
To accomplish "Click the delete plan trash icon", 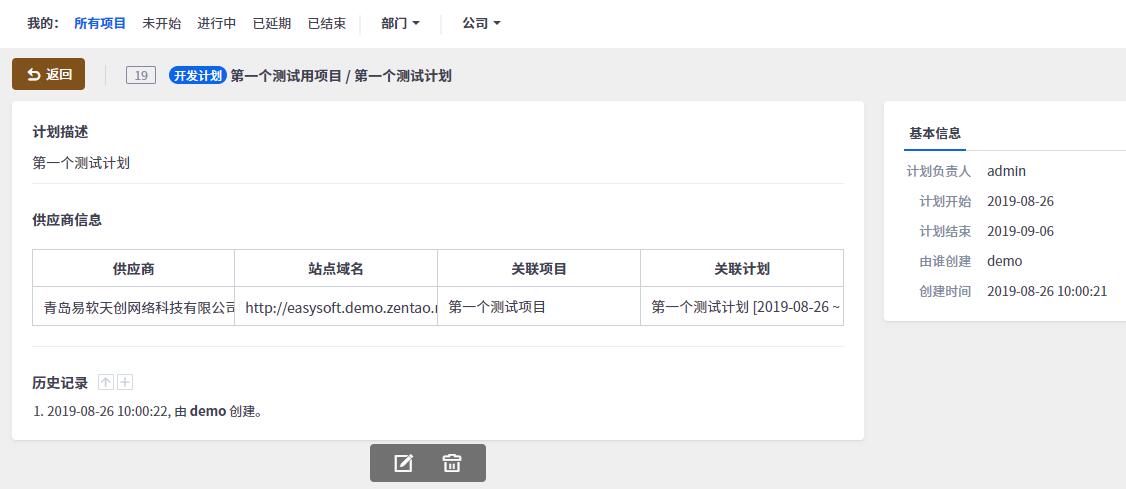I will tap(452, 463).
